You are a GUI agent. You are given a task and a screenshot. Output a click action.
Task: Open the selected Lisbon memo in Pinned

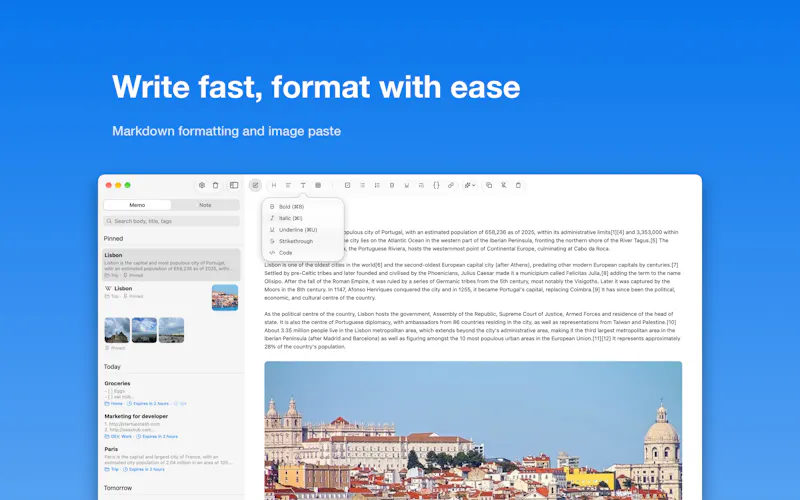coord(171,265)
